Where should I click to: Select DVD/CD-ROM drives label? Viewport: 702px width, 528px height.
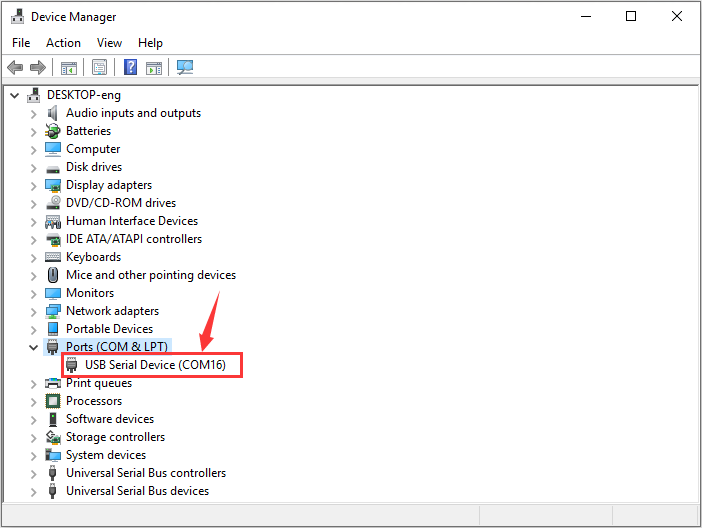(x=121, y=203)
